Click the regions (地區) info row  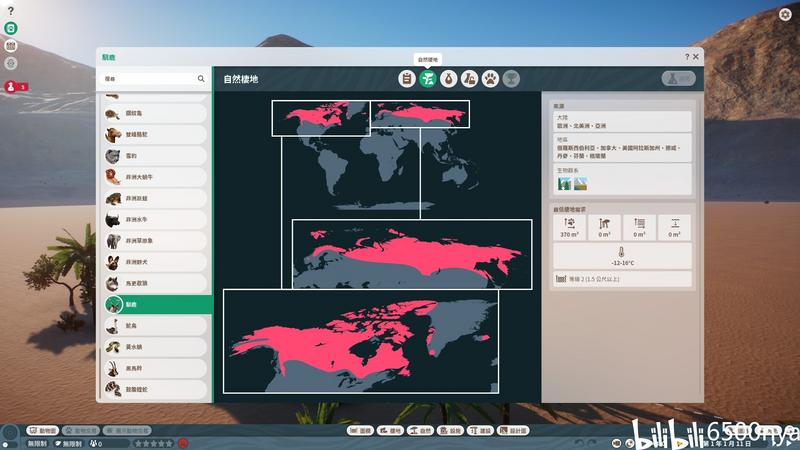point(622,148)
